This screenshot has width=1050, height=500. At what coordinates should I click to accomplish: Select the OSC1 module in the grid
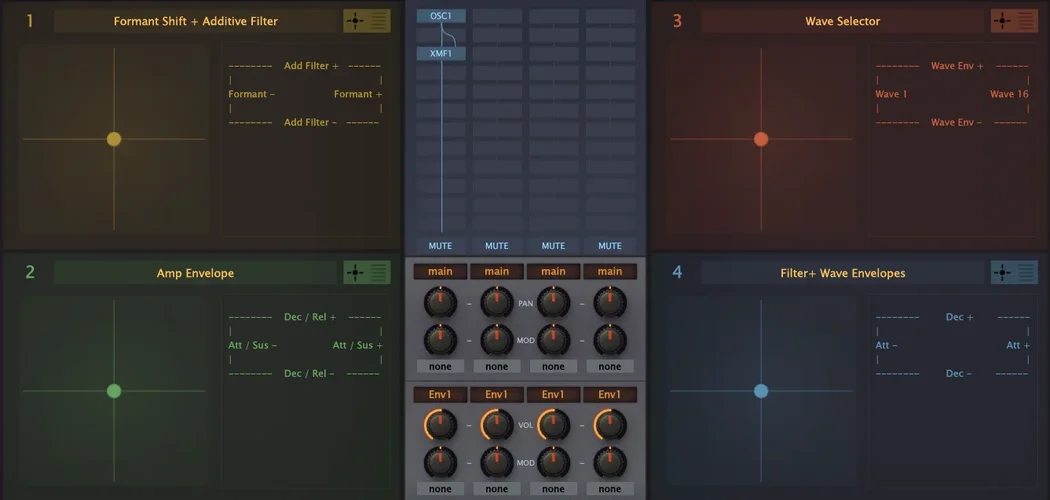point(441,16)
